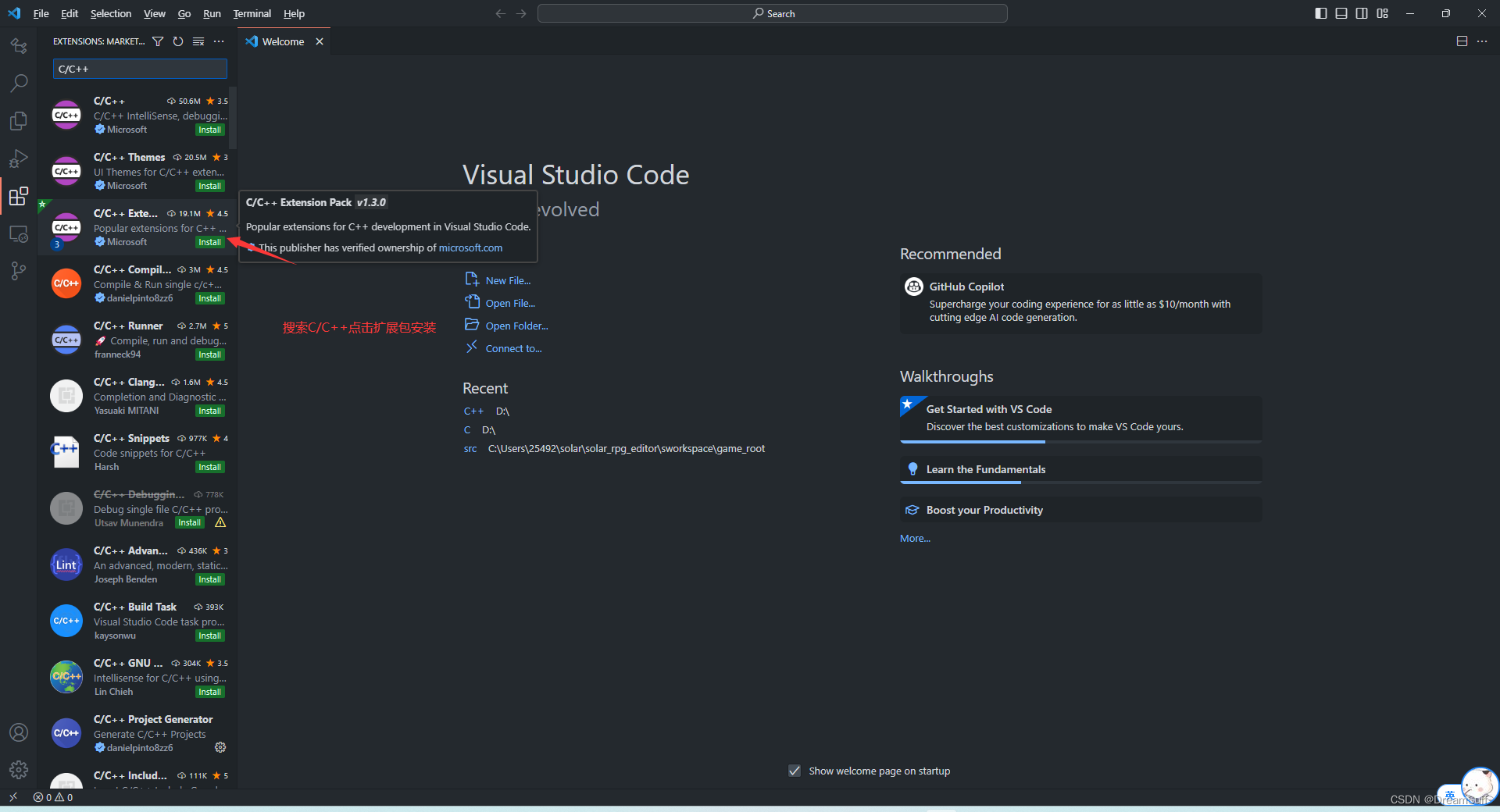
Task: Click the deprecation warning triangle icon
Action: [x=220, y=523]
